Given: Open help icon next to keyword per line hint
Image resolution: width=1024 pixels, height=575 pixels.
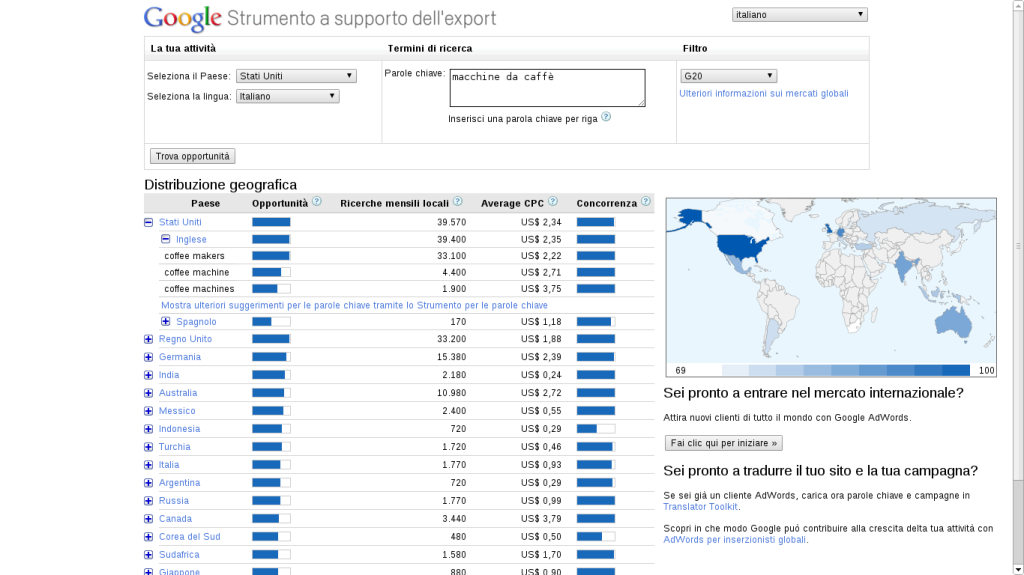Looking at the screenshot, I should (x=606, y=117).
